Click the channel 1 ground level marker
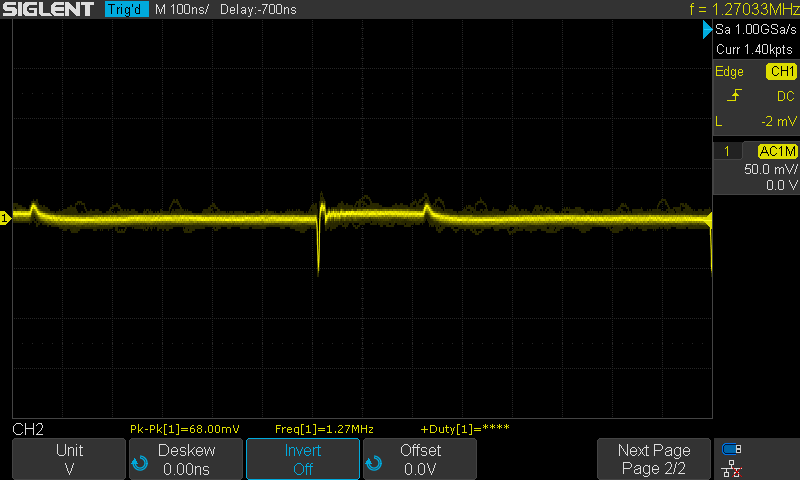The width and height of the screenshot is (800, 480). [x=5, y=218]
